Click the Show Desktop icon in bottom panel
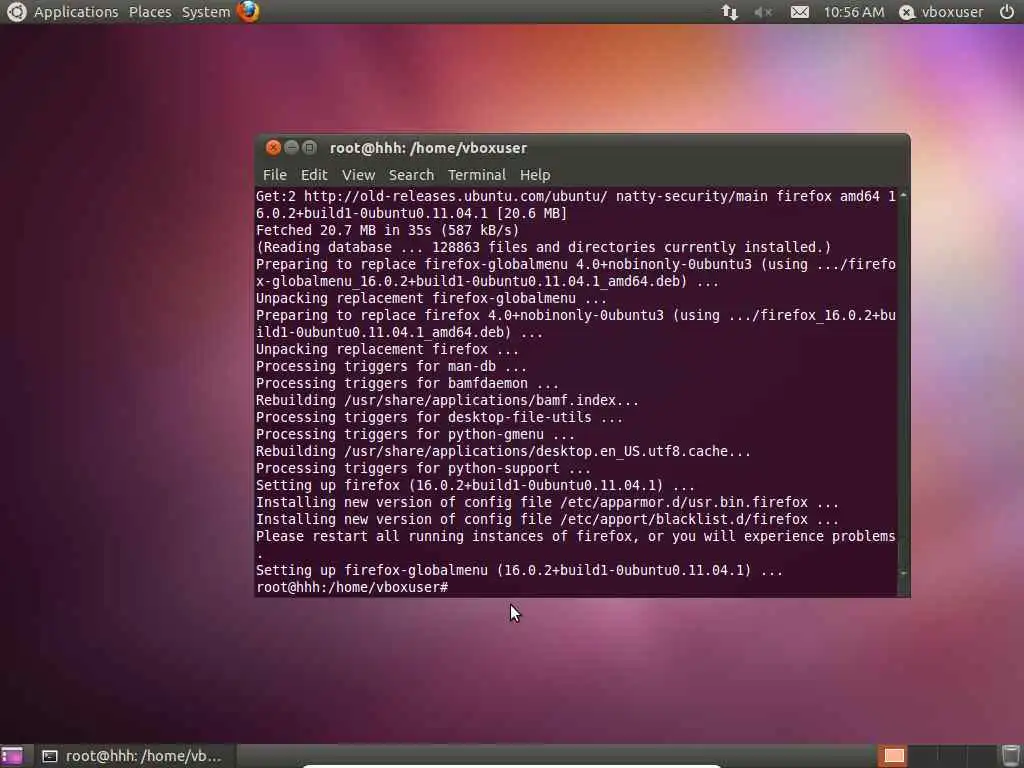This screenshot has width=1024, height=768. (x=12, y=756)
